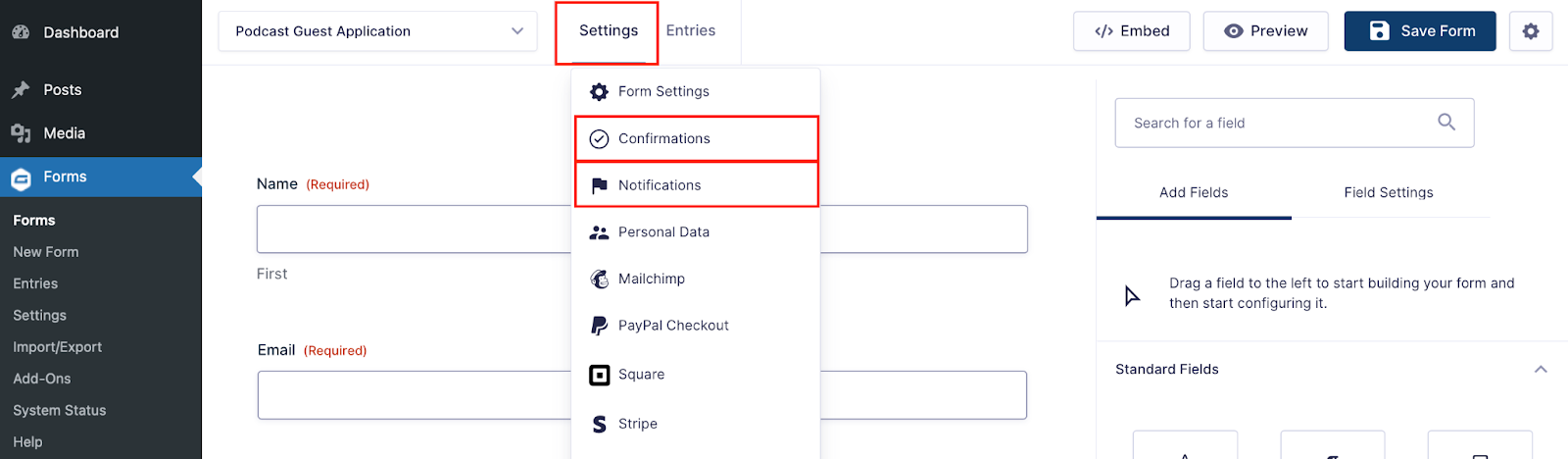Switch to the Field Settings tab
The image size is (1568, 459).
(1389, 192)
